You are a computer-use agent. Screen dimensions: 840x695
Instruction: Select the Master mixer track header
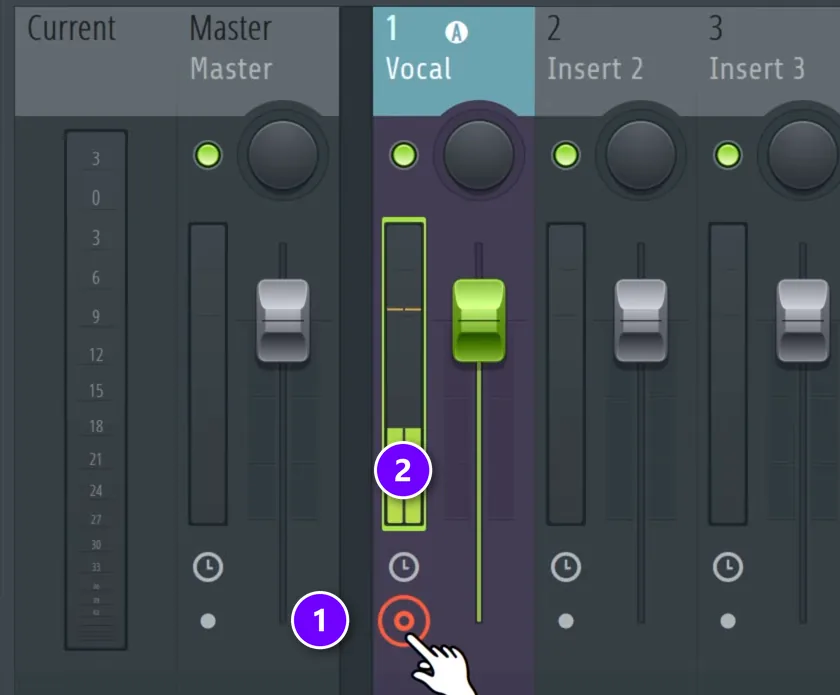tap(258, 62)
